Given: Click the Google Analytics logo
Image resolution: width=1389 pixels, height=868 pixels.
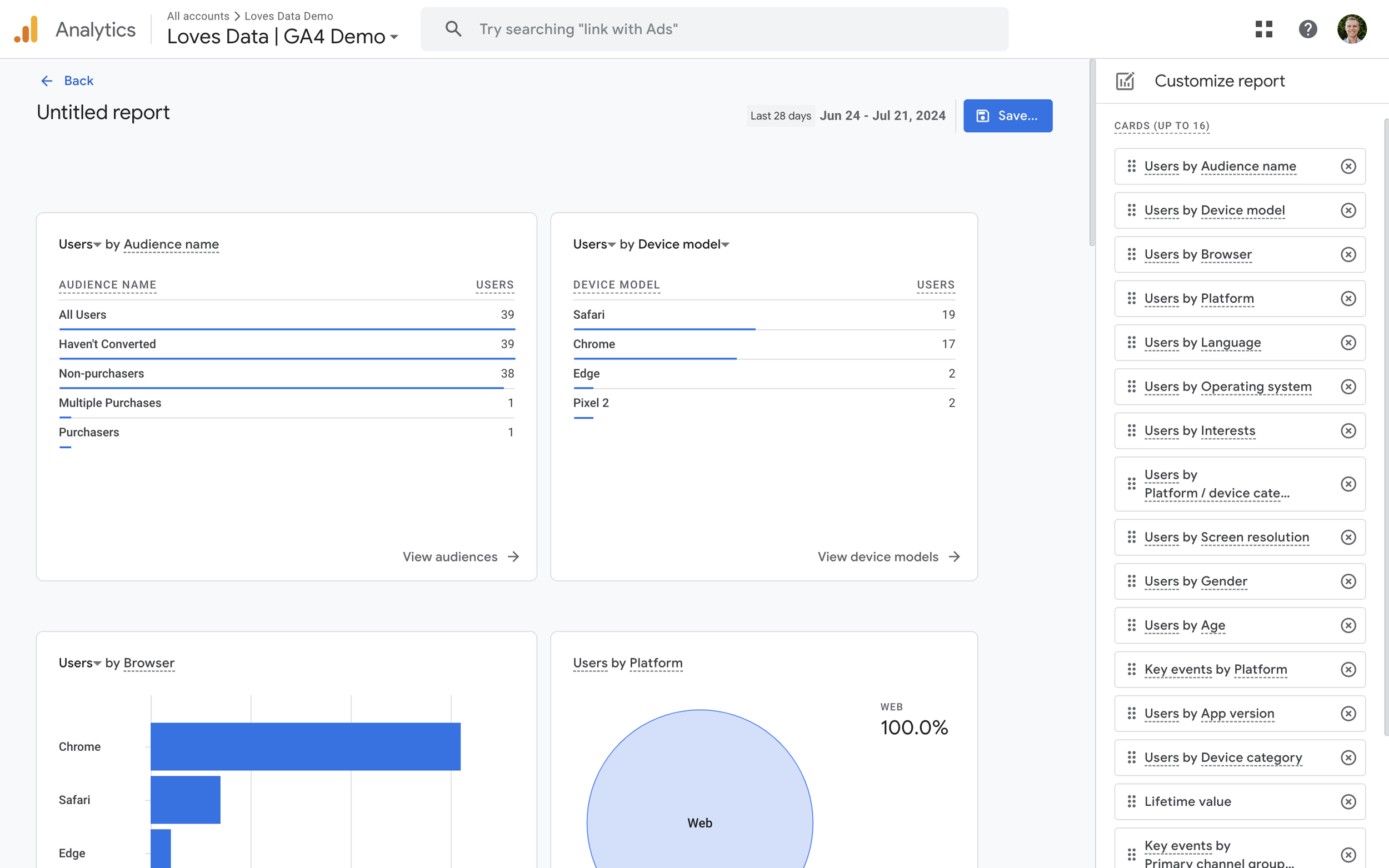Looking at the screenshot, I should (x=25, y=29).
